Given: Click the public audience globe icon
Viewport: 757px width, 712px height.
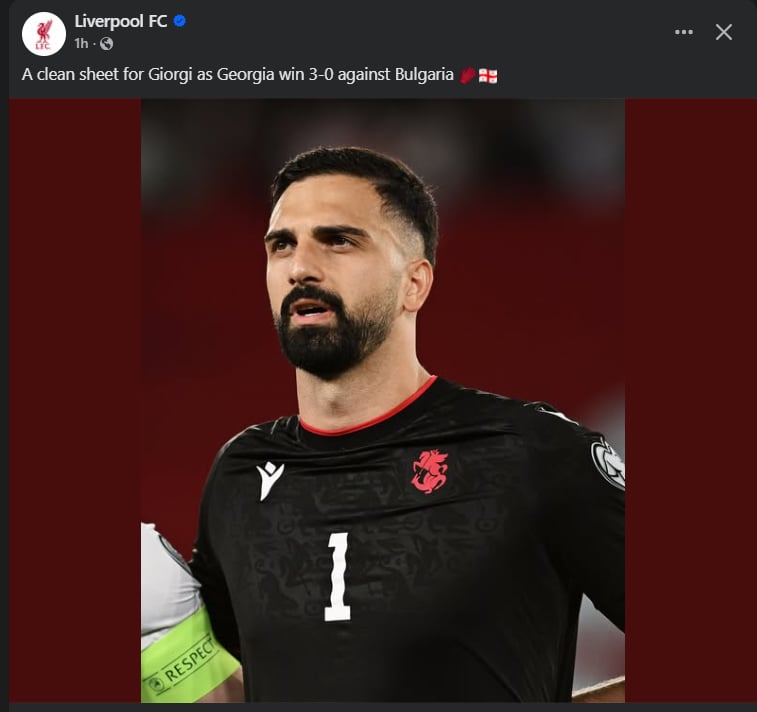Looking at the screenshot, I should [106, 44].
